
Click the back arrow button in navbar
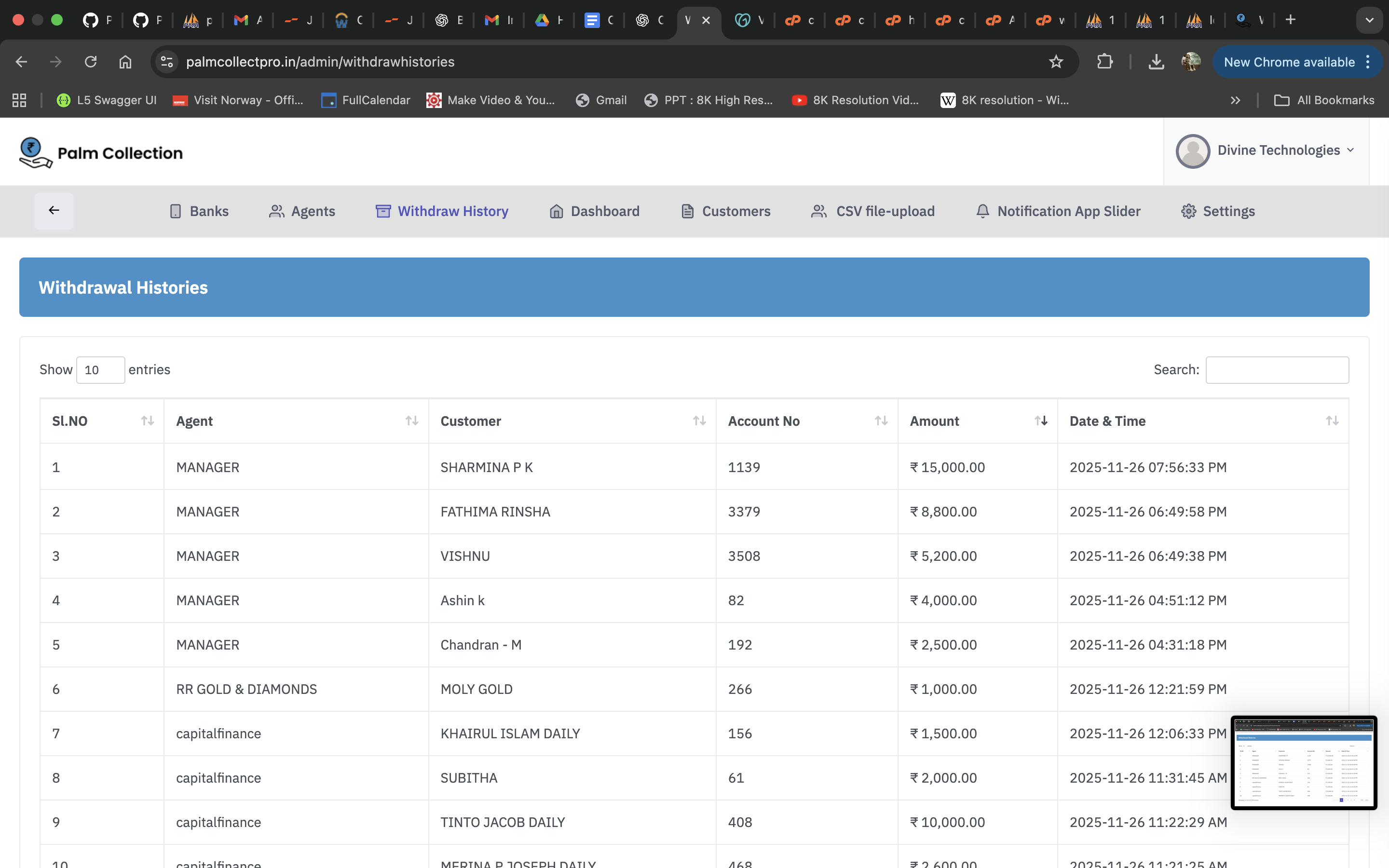click(54, 211)
